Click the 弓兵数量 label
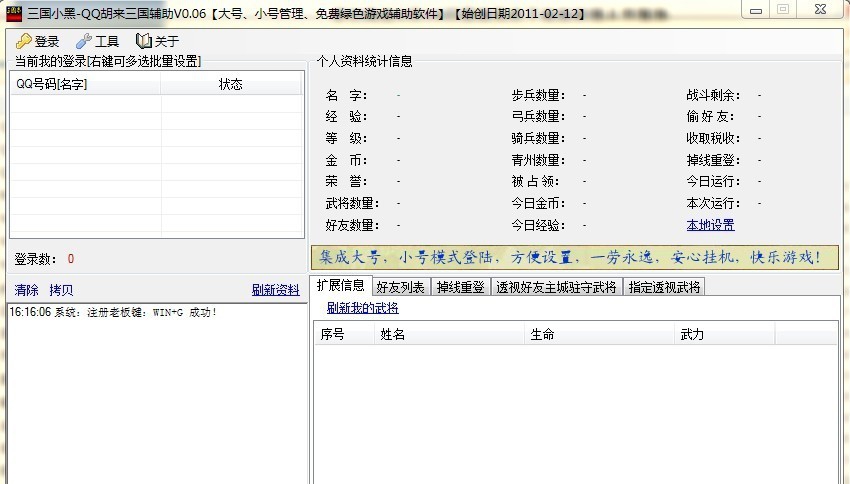This screenshot has width=850, height=484. click(x=538, y=117)
